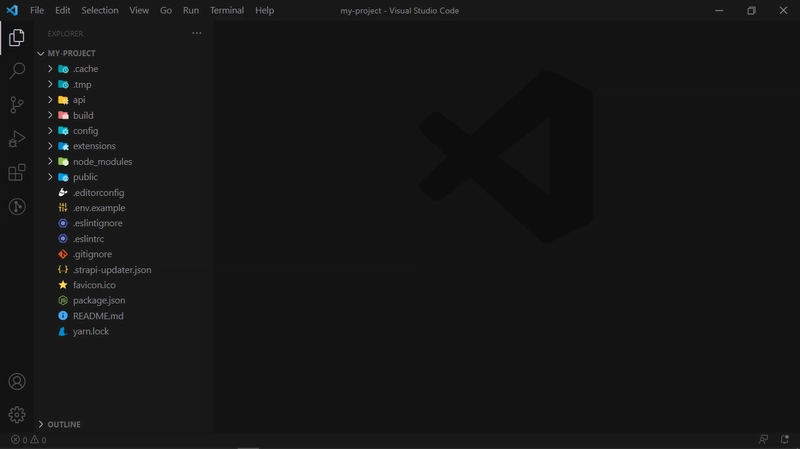Restore down the VS Code window
Viewport: 800px width, 449px height.
point(751,10)
